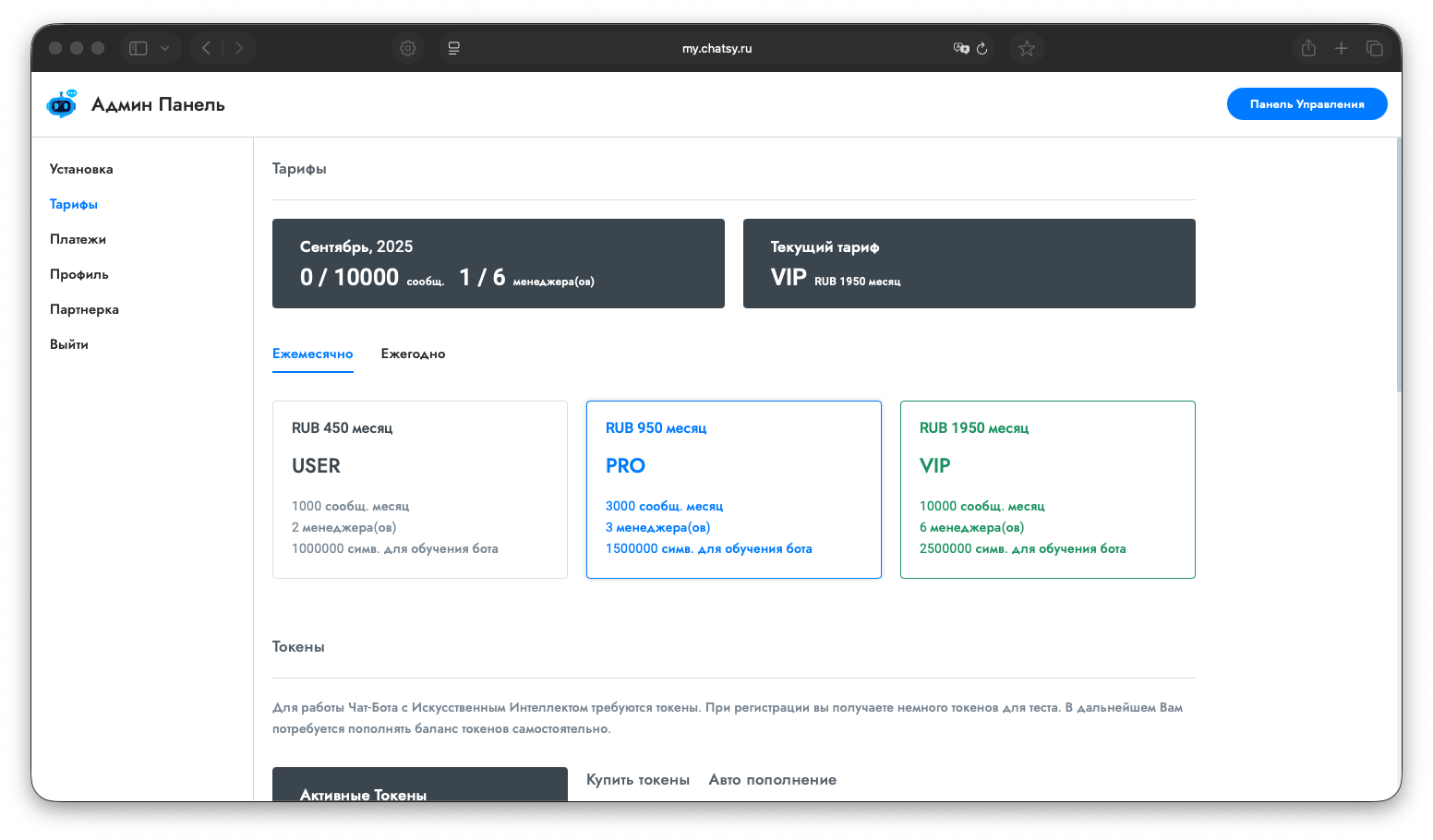Go to Партнерка in the sidebar
Screen dimensions: 1433x840
pos(84,309)
